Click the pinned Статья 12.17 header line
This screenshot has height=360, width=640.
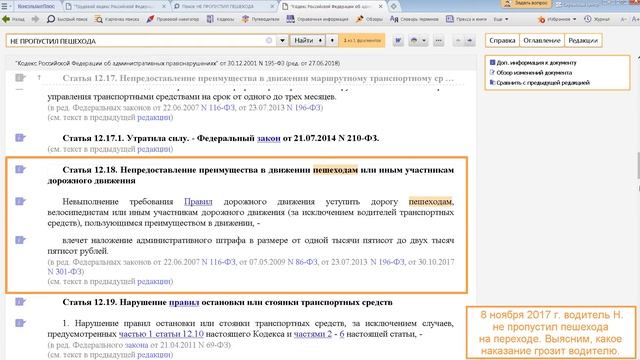(258, 78)
